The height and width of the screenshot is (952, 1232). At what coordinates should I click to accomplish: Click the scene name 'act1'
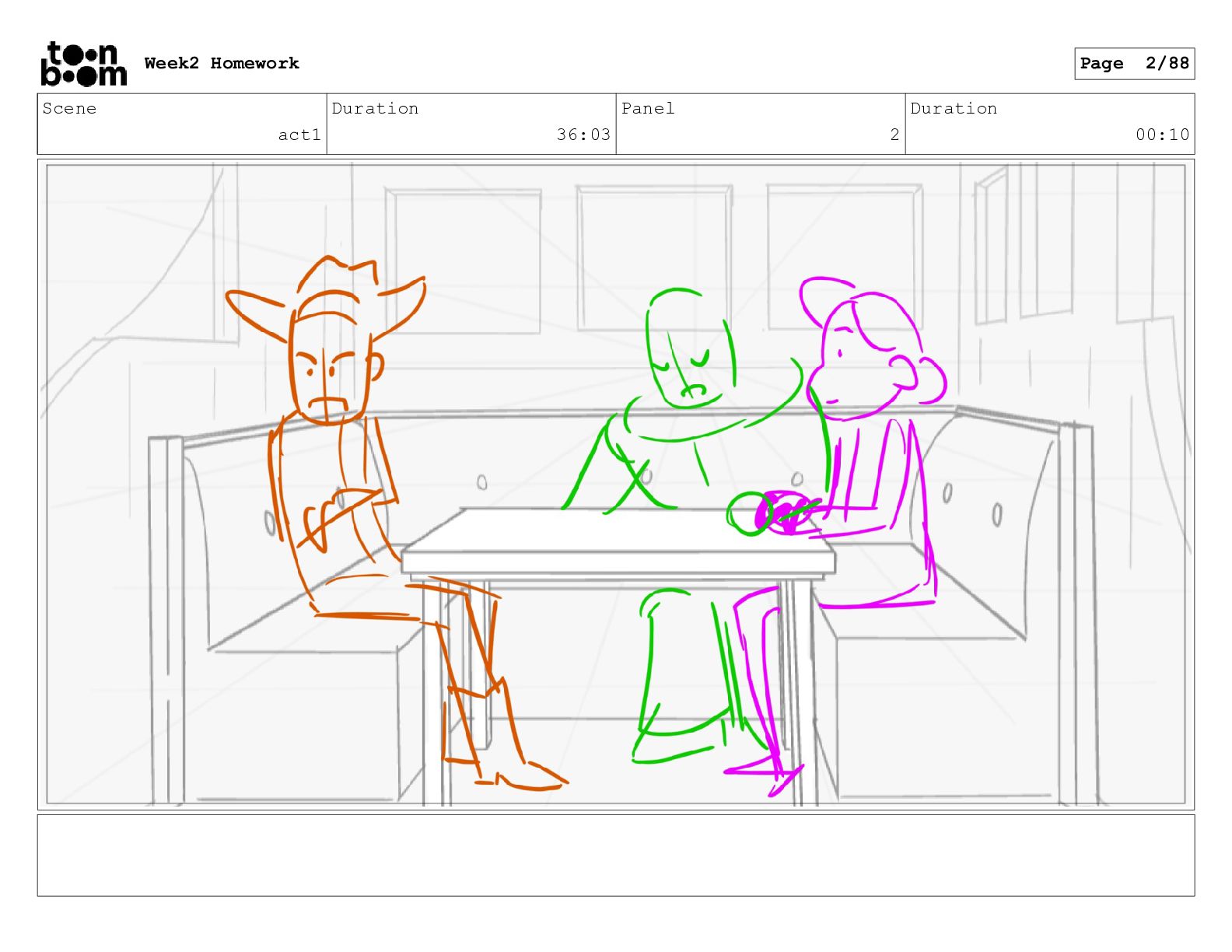[x=299, y=135]
